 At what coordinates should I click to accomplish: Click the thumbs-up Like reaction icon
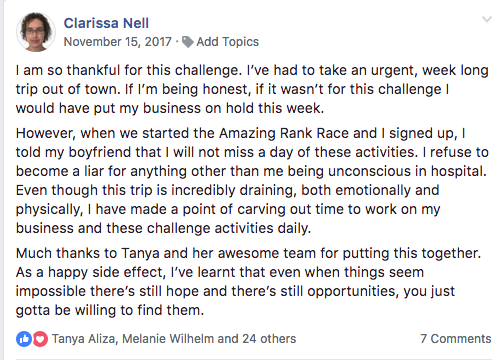click(24, 339)
